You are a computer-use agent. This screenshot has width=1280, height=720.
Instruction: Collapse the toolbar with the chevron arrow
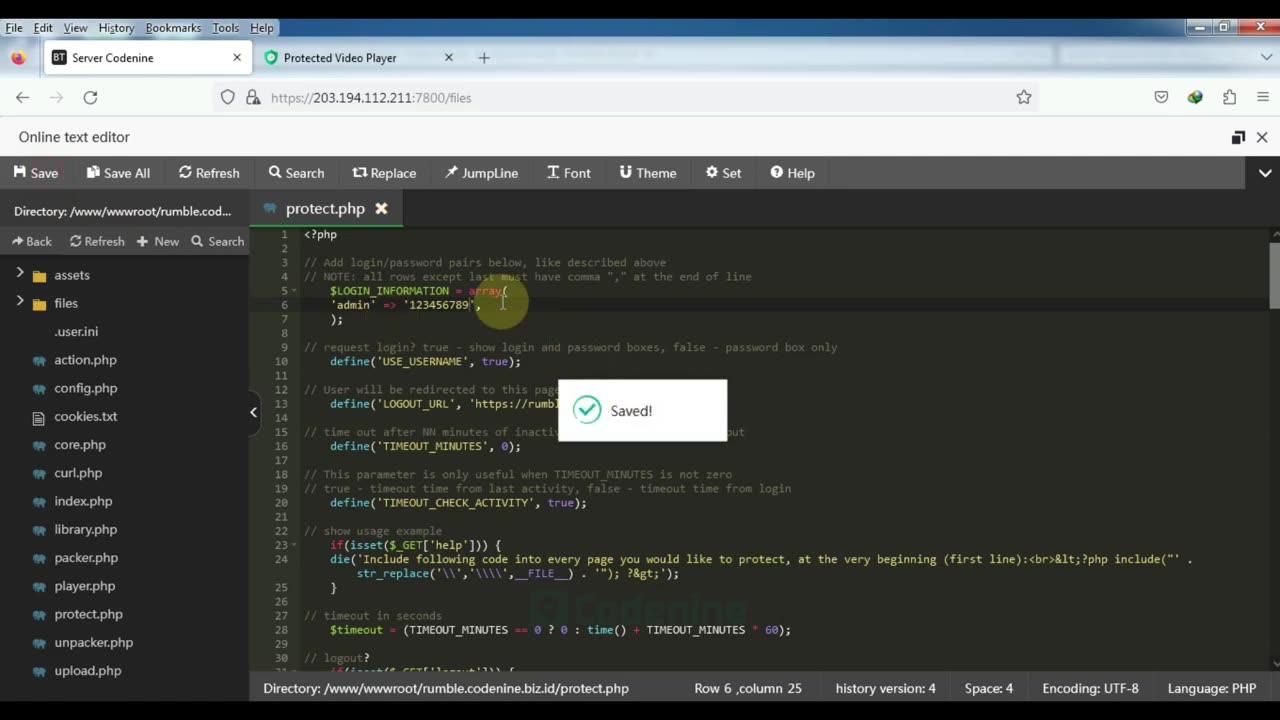tap(1264, 173)
